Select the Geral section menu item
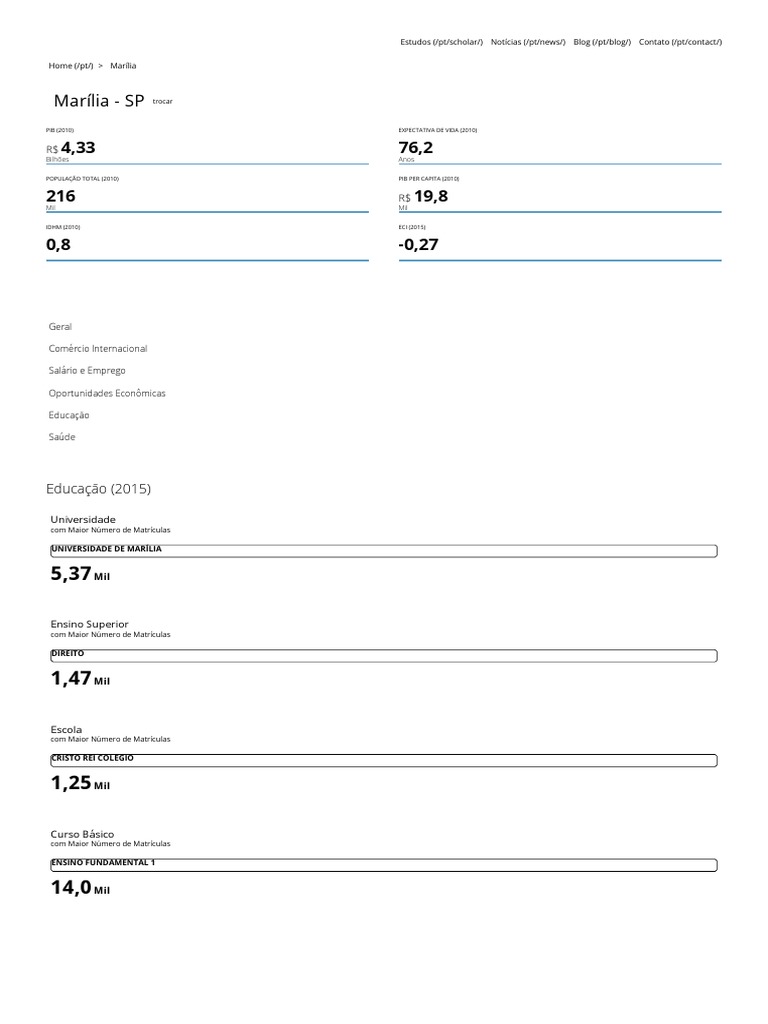The height and width of the screenshot is (1024, 768). [x=60, y=327]
